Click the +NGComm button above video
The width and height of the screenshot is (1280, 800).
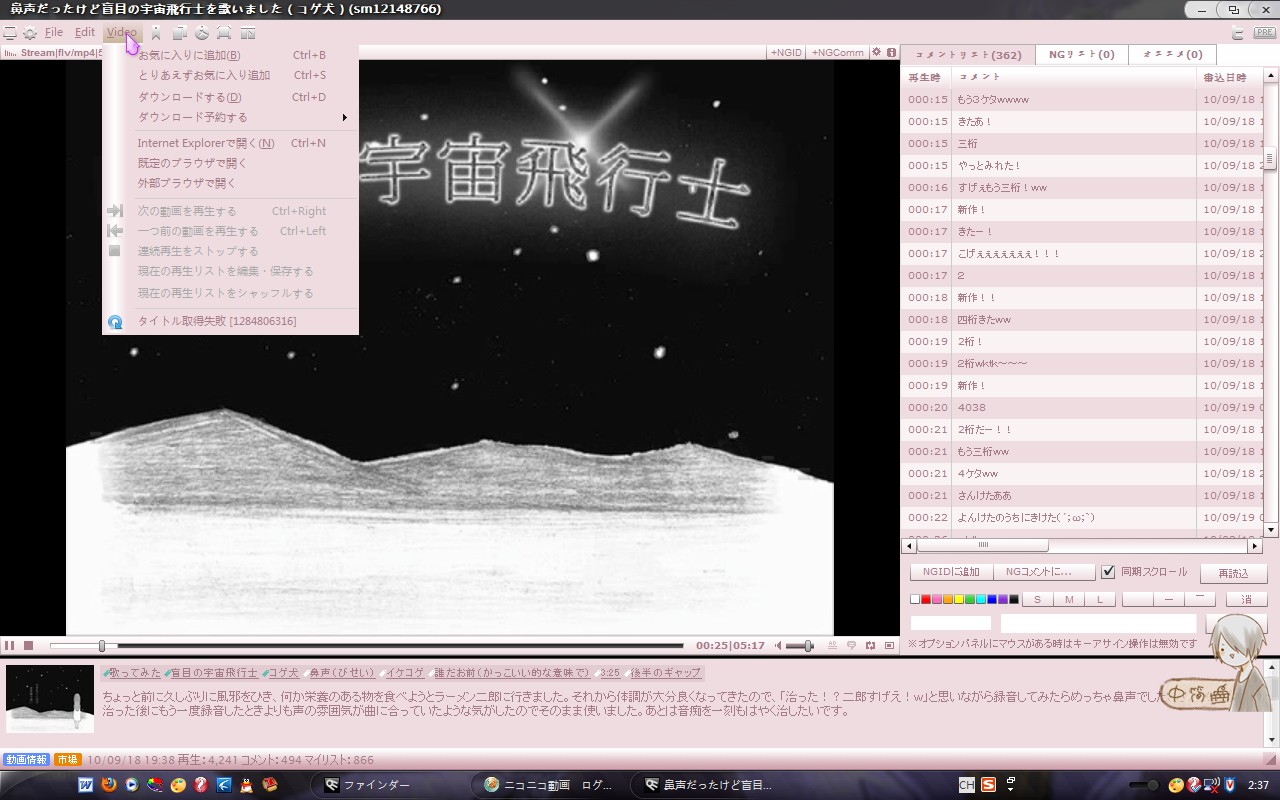click(837, 52)
